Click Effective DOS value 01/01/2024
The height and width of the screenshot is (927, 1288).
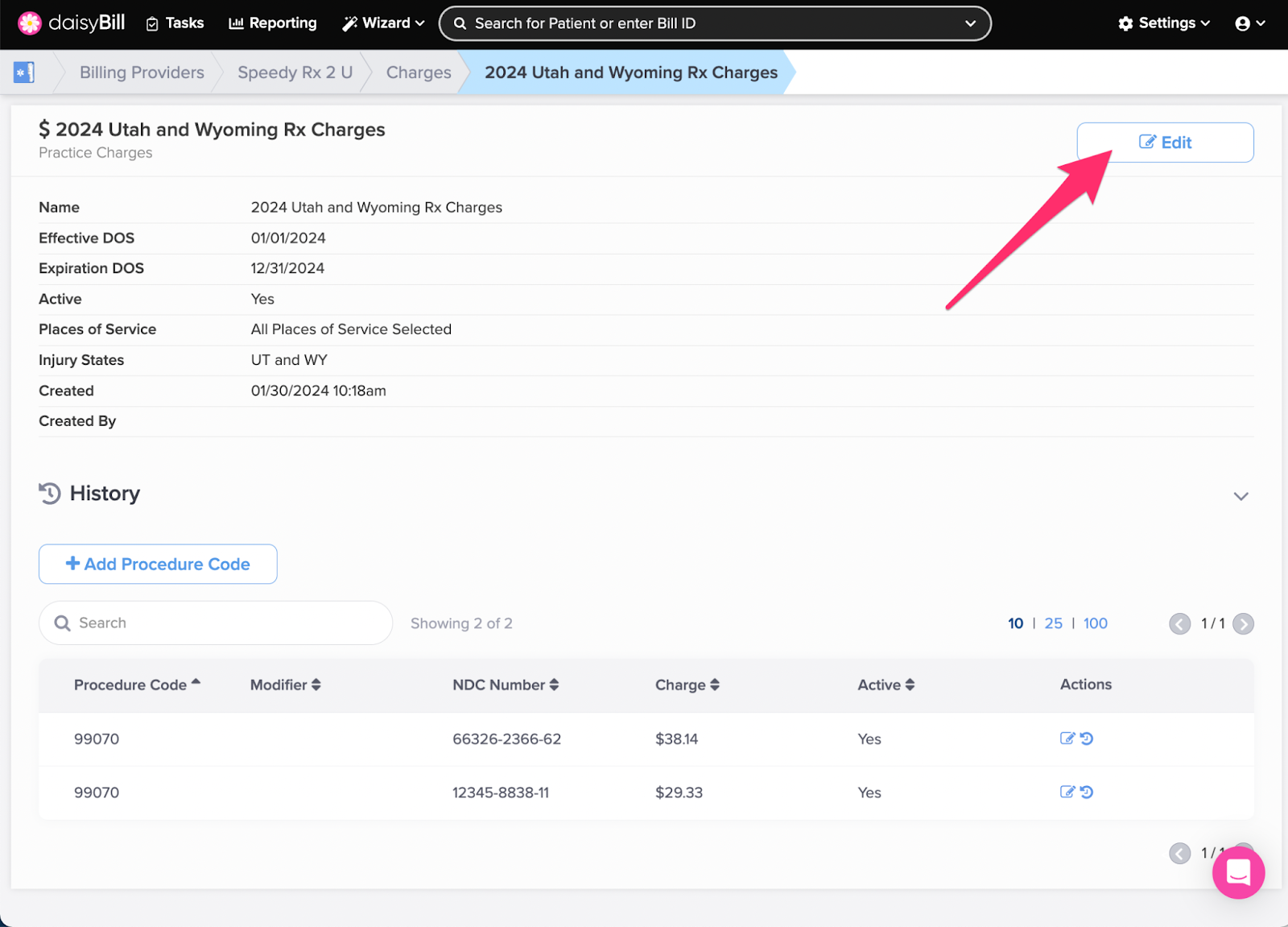tap(288, 238)
